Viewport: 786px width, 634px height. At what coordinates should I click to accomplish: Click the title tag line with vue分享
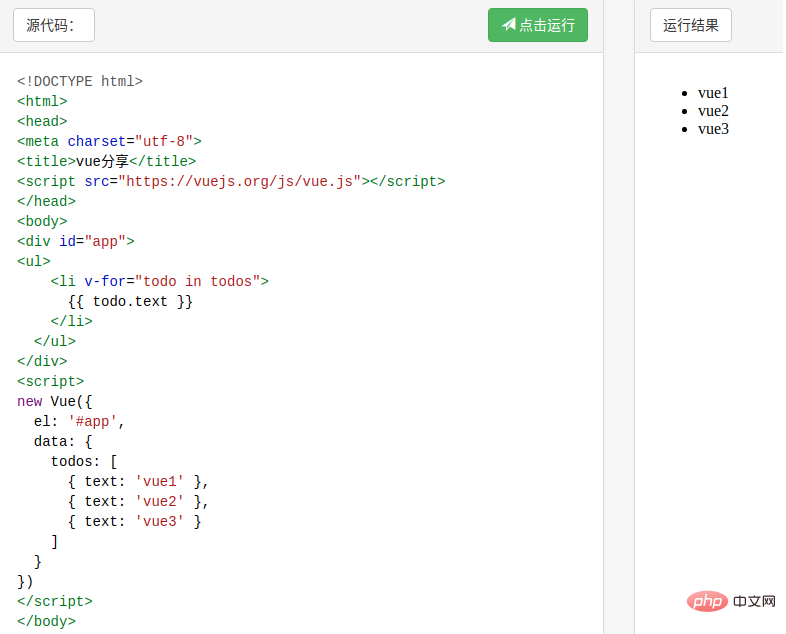point(106,161)
